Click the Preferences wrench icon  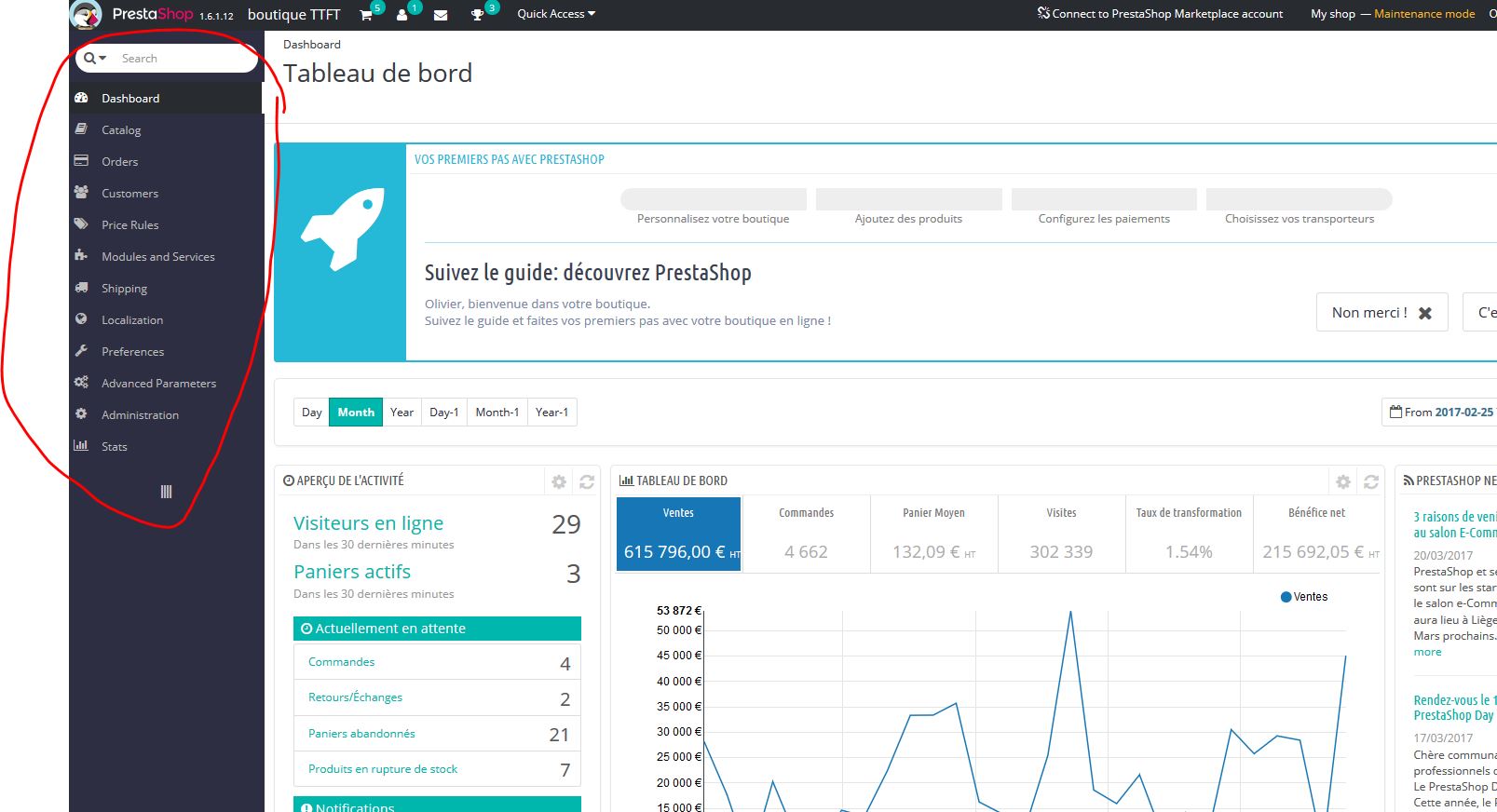coord(81,350)
